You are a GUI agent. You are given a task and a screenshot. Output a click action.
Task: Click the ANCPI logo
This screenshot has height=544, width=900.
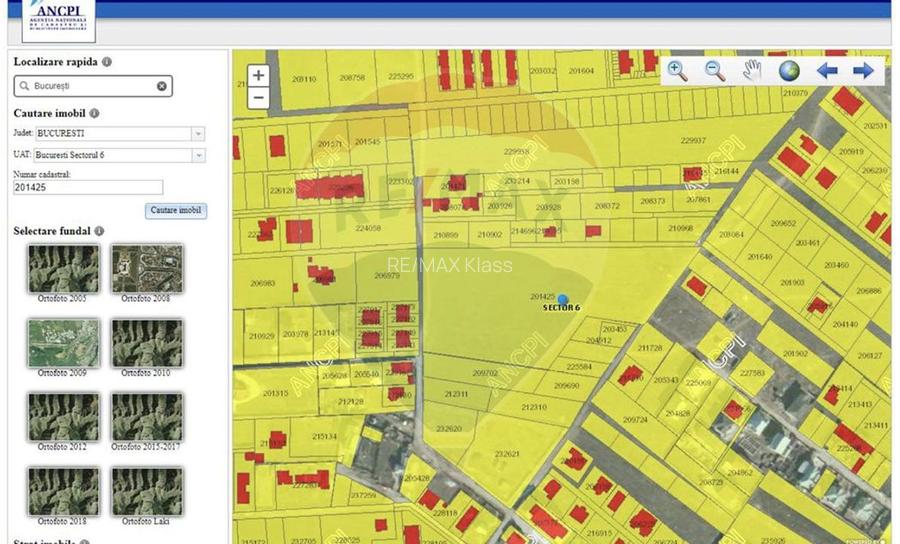point(59,20)
